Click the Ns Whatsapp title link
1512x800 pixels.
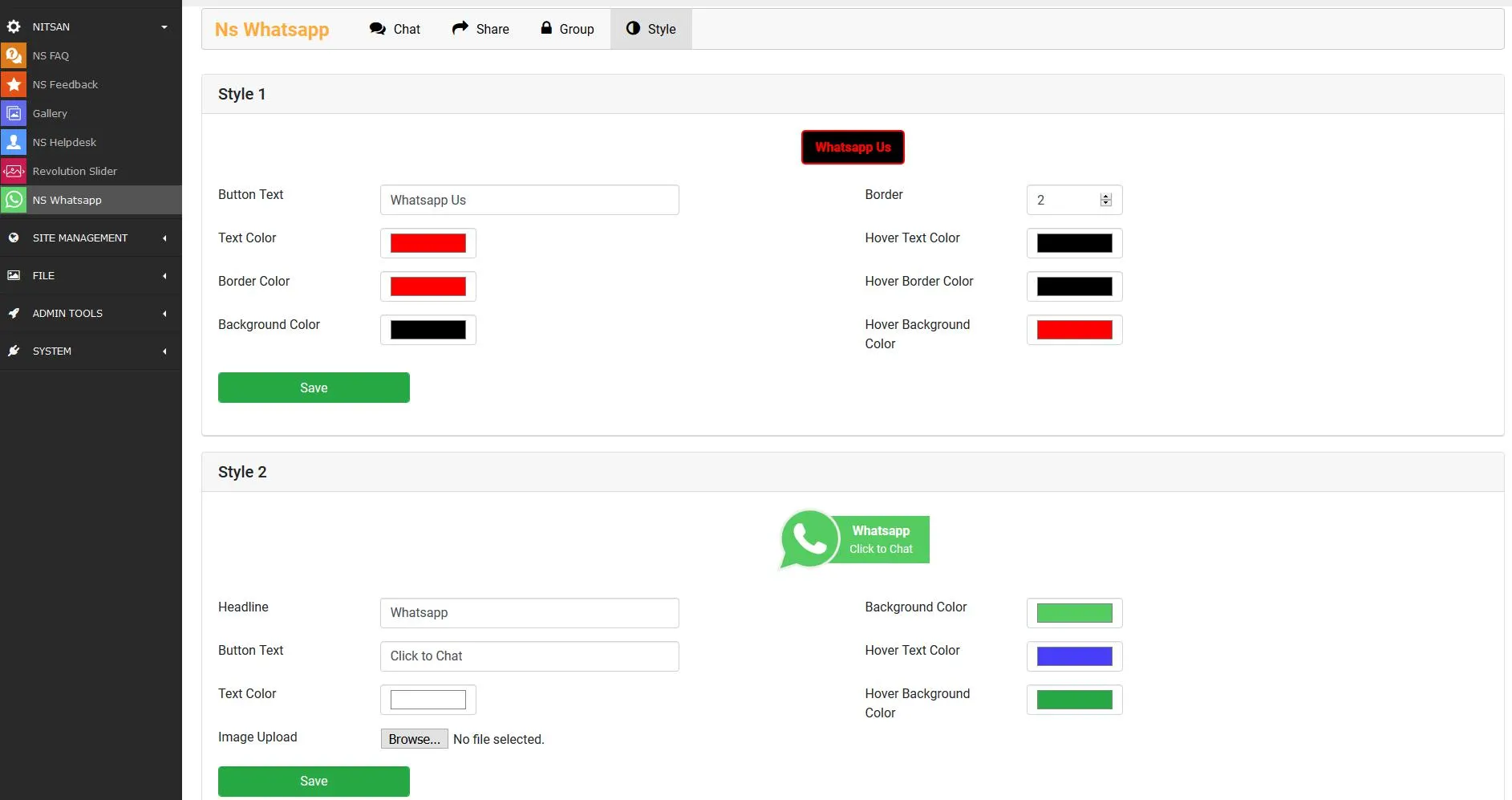[272, 29]
